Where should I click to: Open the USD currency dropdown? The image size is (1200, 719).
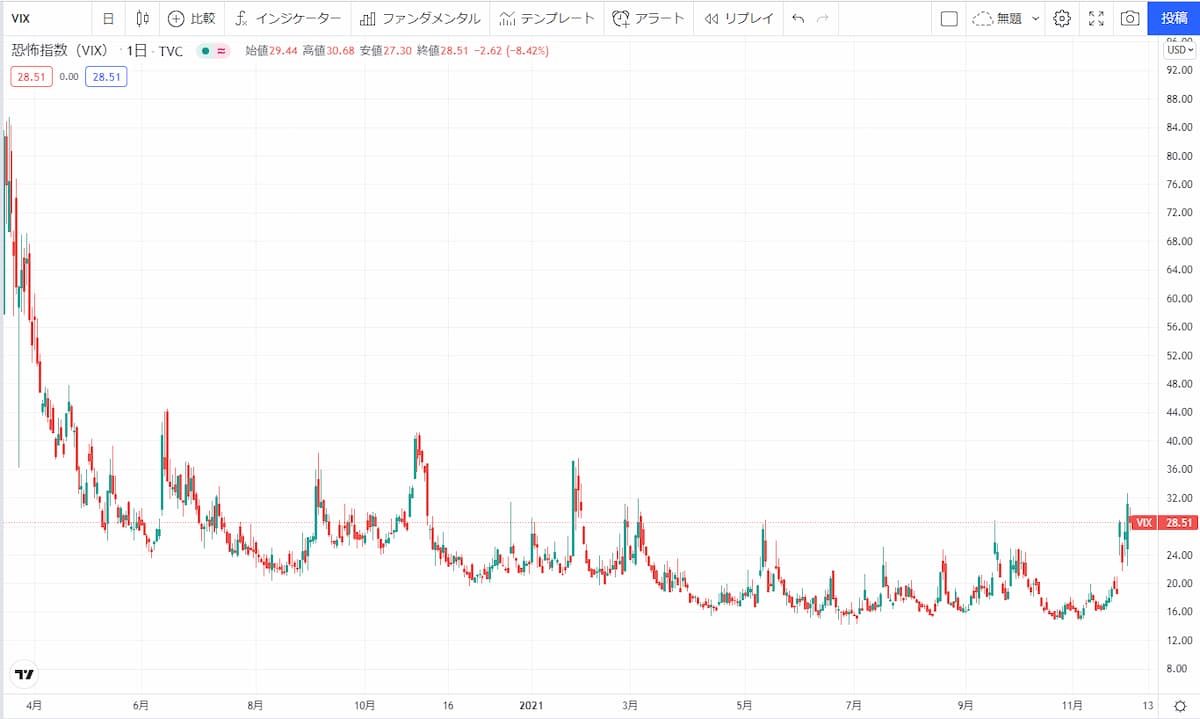(x=1180, y=50)
